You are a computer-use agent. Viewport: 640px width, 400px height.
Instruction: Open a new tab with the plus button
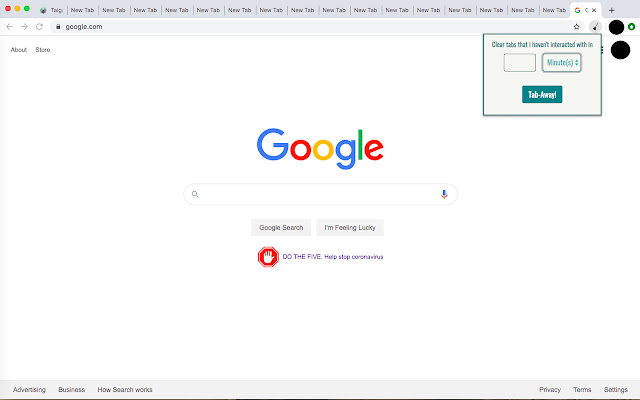[611, 10]
